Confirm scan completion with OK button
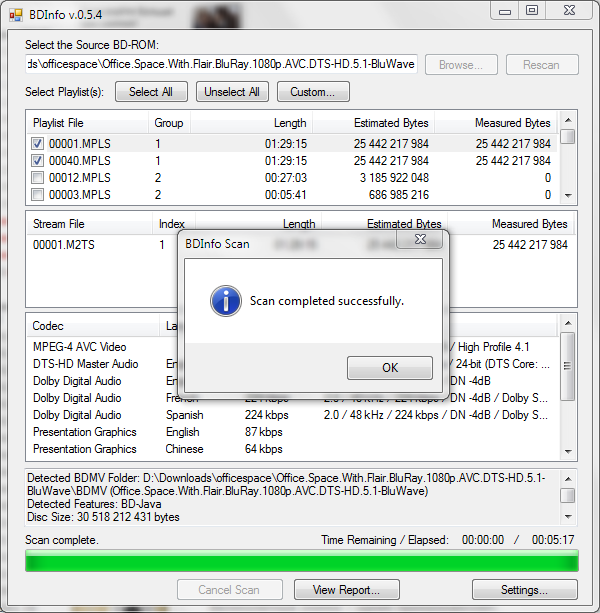The height and width of the screenshot is (613, 600). coord(390,367)
